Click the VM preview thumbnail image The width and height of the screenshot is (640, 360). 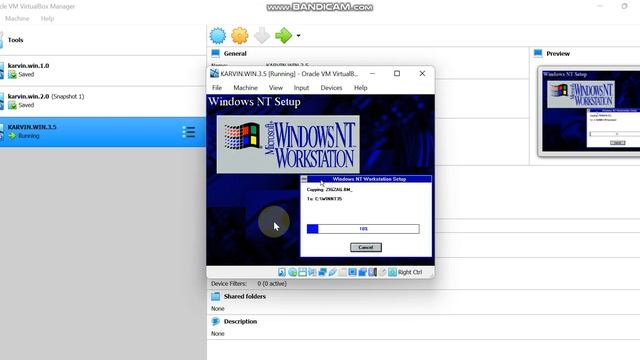[x=591, y=111]
